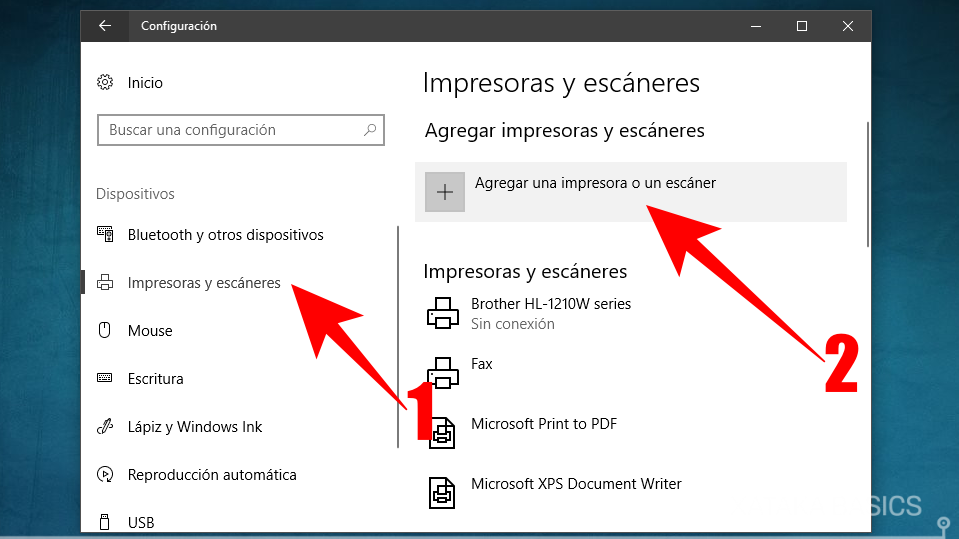This screenshot has height=539, width=959.
Task: Click the search magnifier icon
Action: click(370, 130)
